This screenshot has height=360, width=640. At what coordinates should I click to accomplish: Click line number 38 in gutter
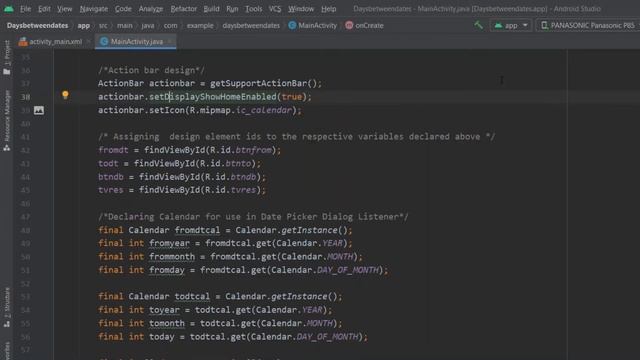coord(25,97)
